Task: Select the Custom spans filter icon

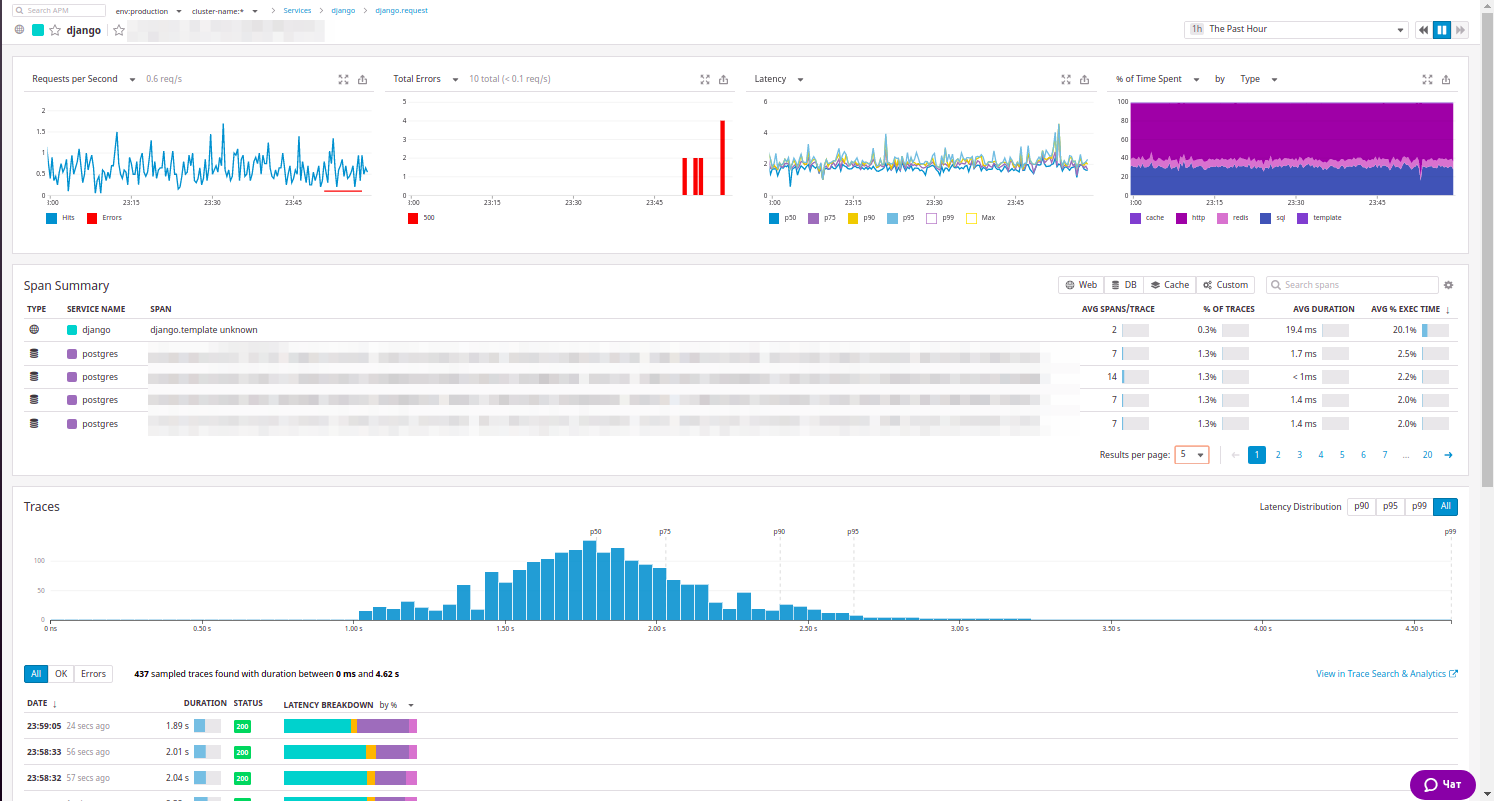Action: (x=1225, y=285)
